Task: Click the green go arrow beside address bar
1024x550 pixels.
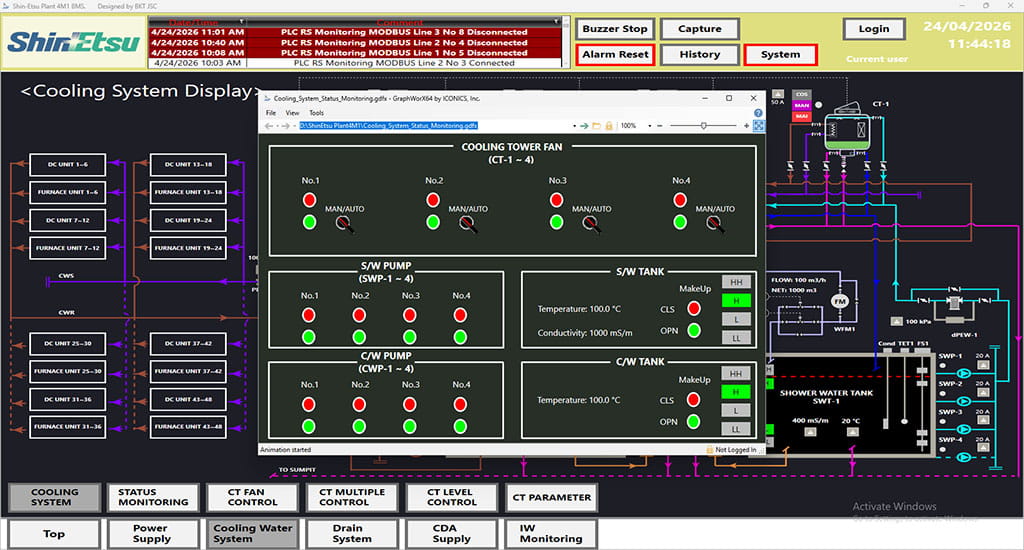Action: (584, 126)
